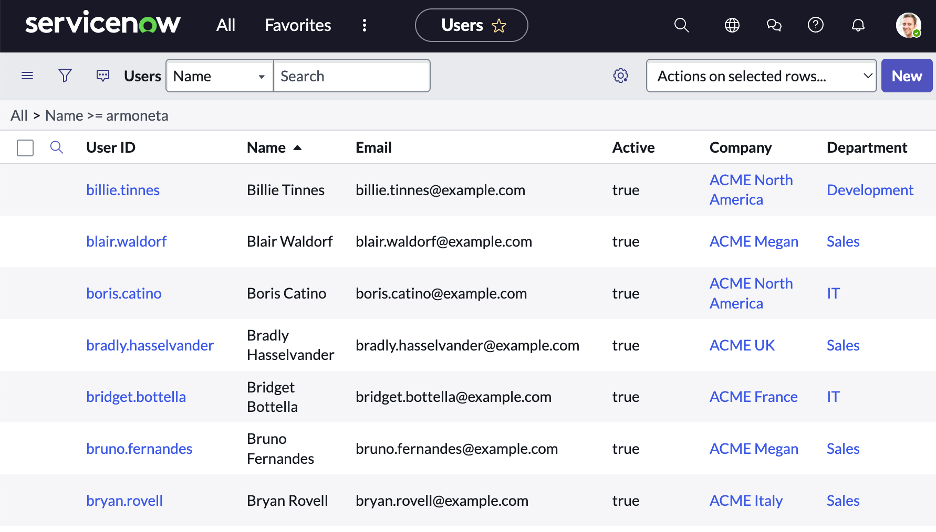Open ACME North America for Billie Tinnes
This screenshot has width=936, height=532.
point(751,190)
